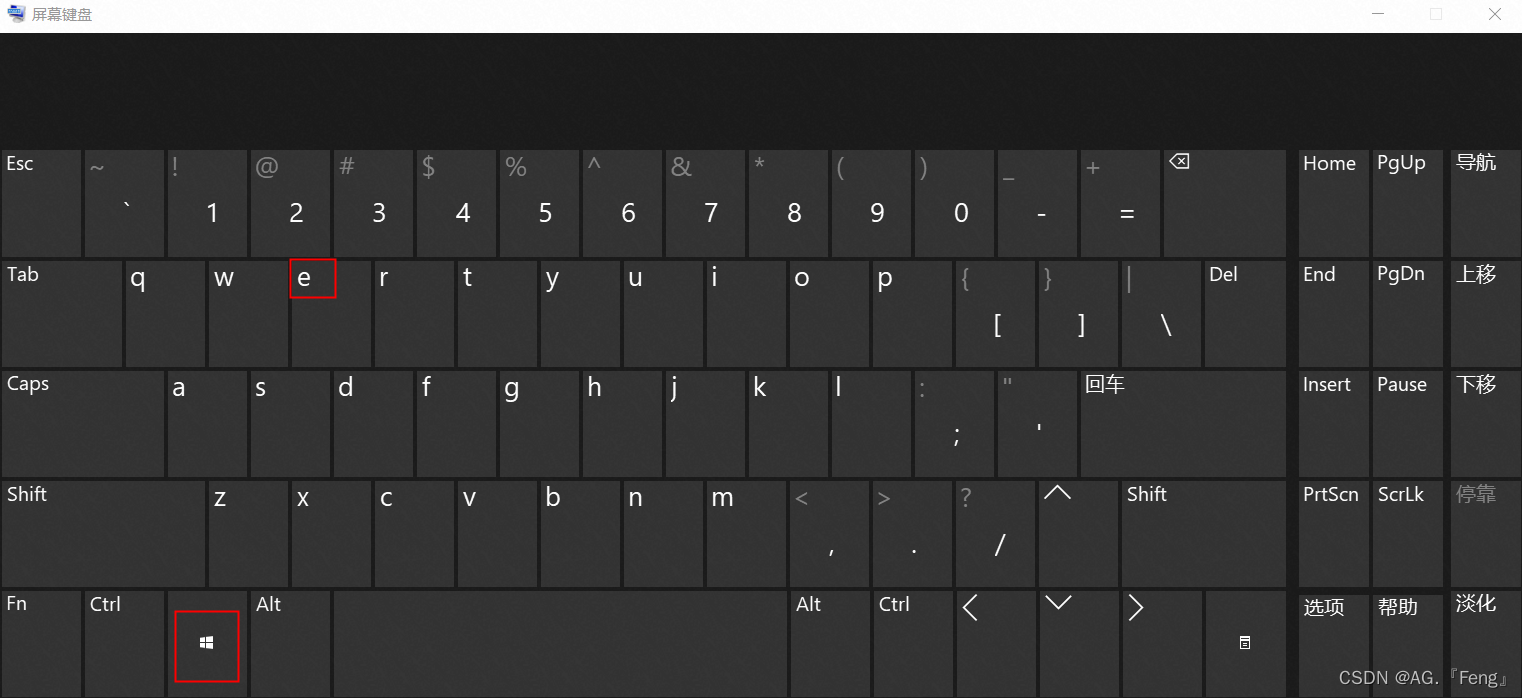Click the right arrow key

1161,642
